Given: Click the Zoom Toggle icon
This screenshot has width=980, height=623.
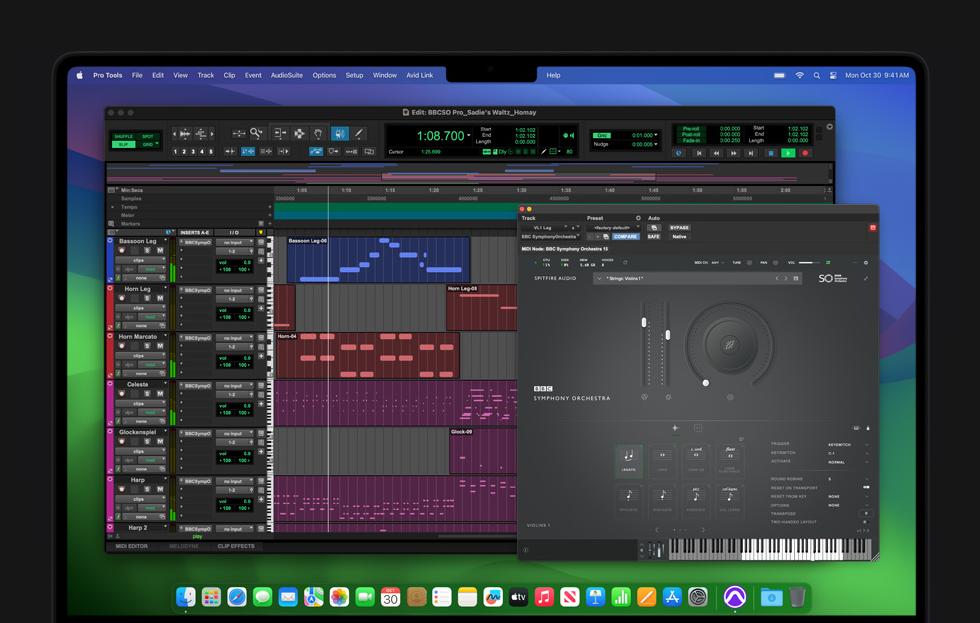Looking at the screenshot, I should tap(239, 133).
